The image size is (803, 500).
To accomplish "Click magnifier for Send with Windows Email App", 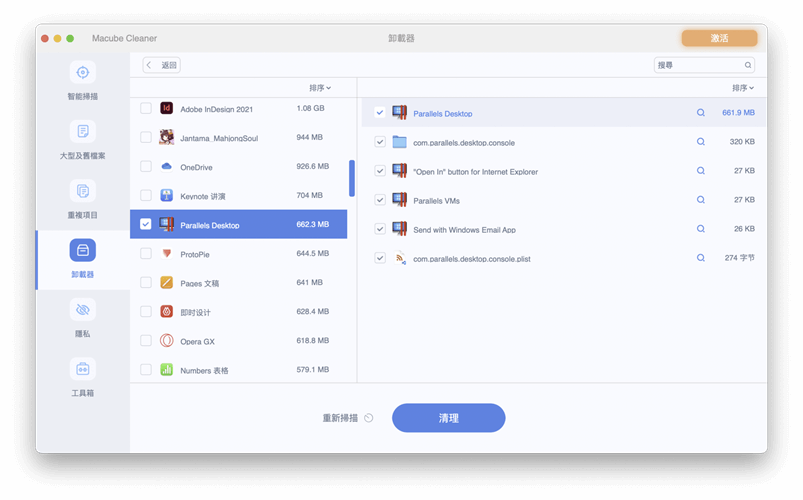I will (x=701, y=229).
